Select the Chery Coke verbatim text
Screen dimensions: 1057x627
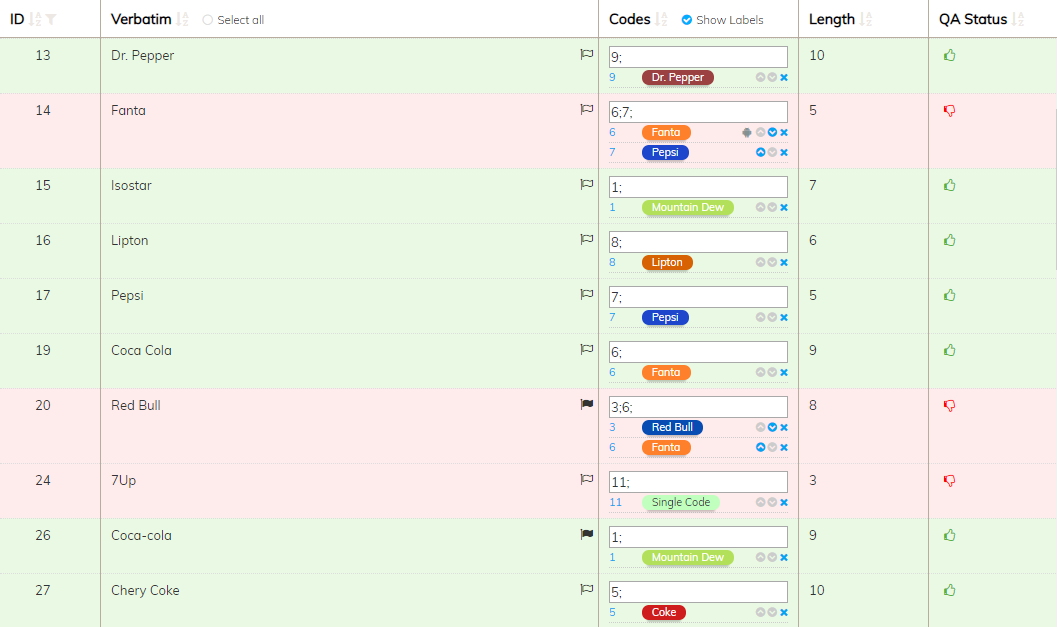(146, 591)
